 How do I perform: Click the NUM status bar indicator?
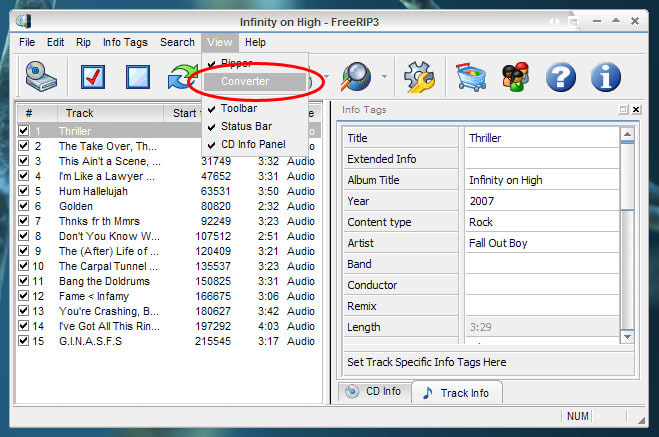point(577,416)
